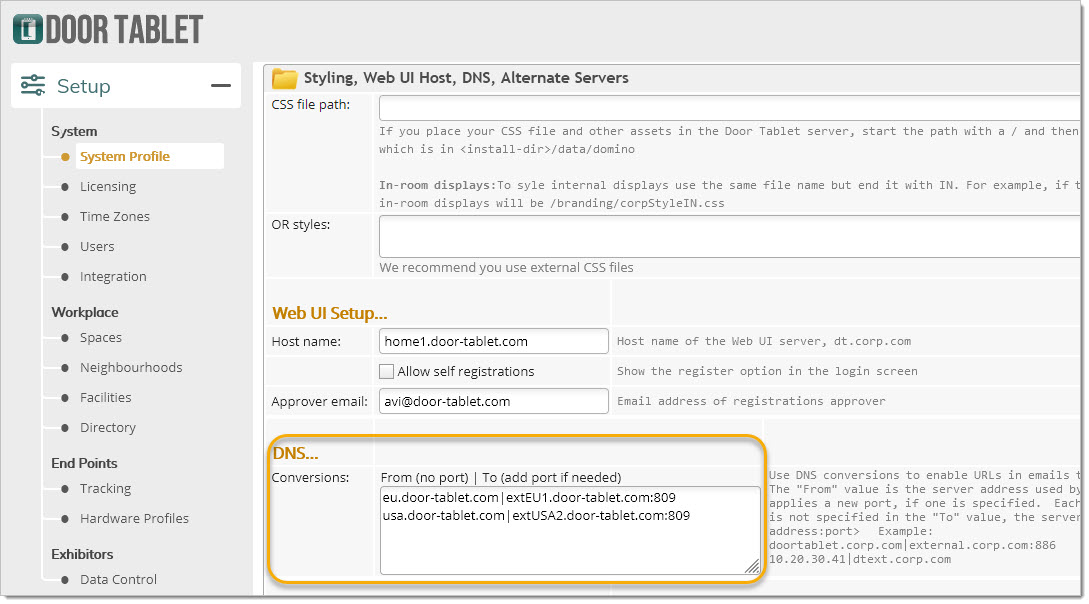Click usa.door-tablet.com conversion line

point(536,515)
